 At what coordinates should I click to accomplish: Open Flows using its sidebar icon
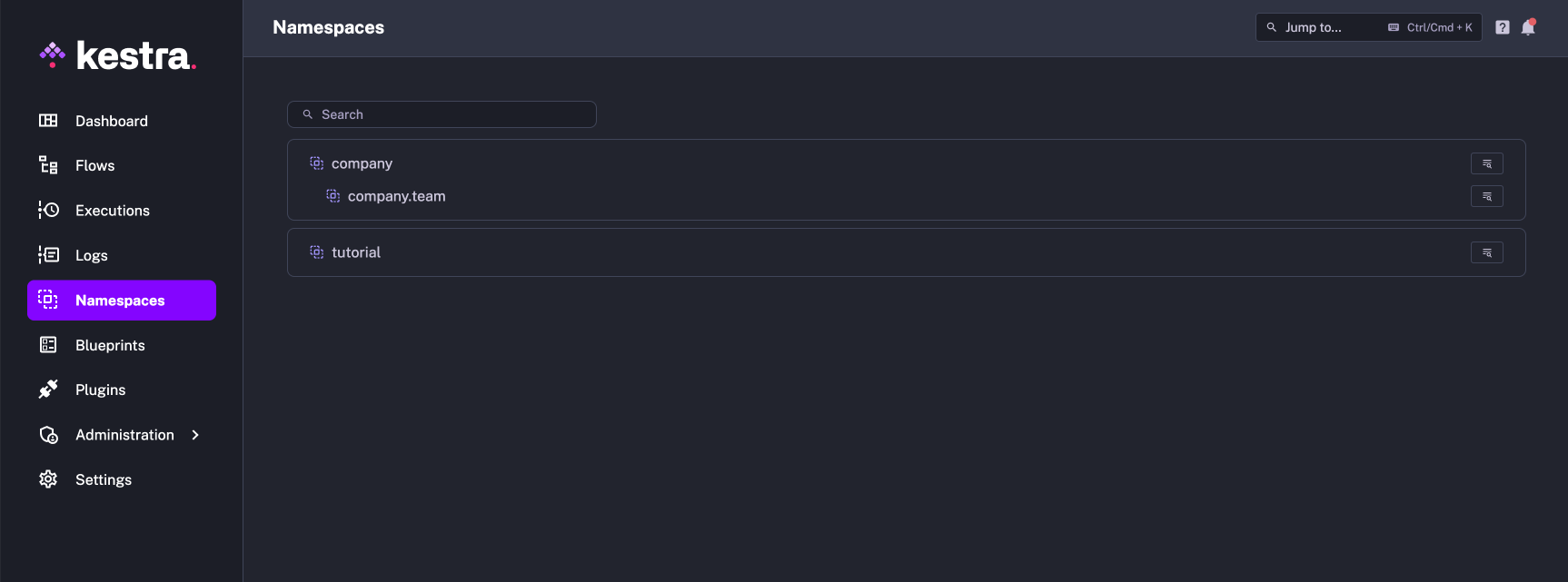[x=47, y=165]
